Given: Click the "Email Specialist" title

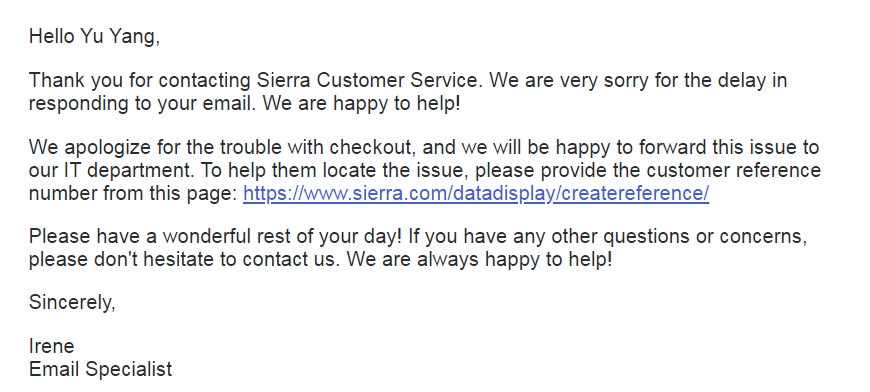Looking at the screenshot, I should [x=100, y=369].
